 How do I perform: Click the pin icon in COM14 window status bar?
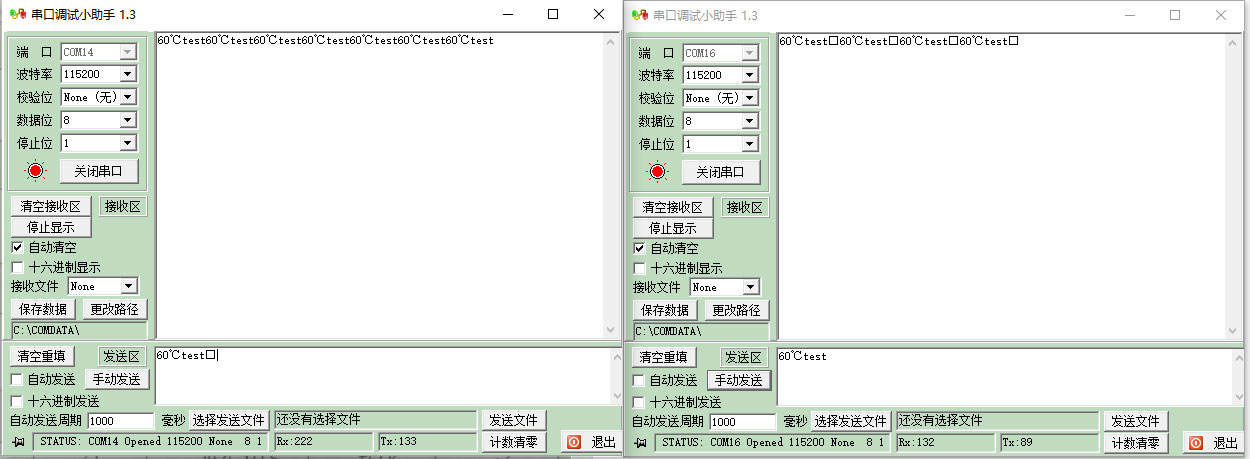pyautogui.click(x=19, y=441)
